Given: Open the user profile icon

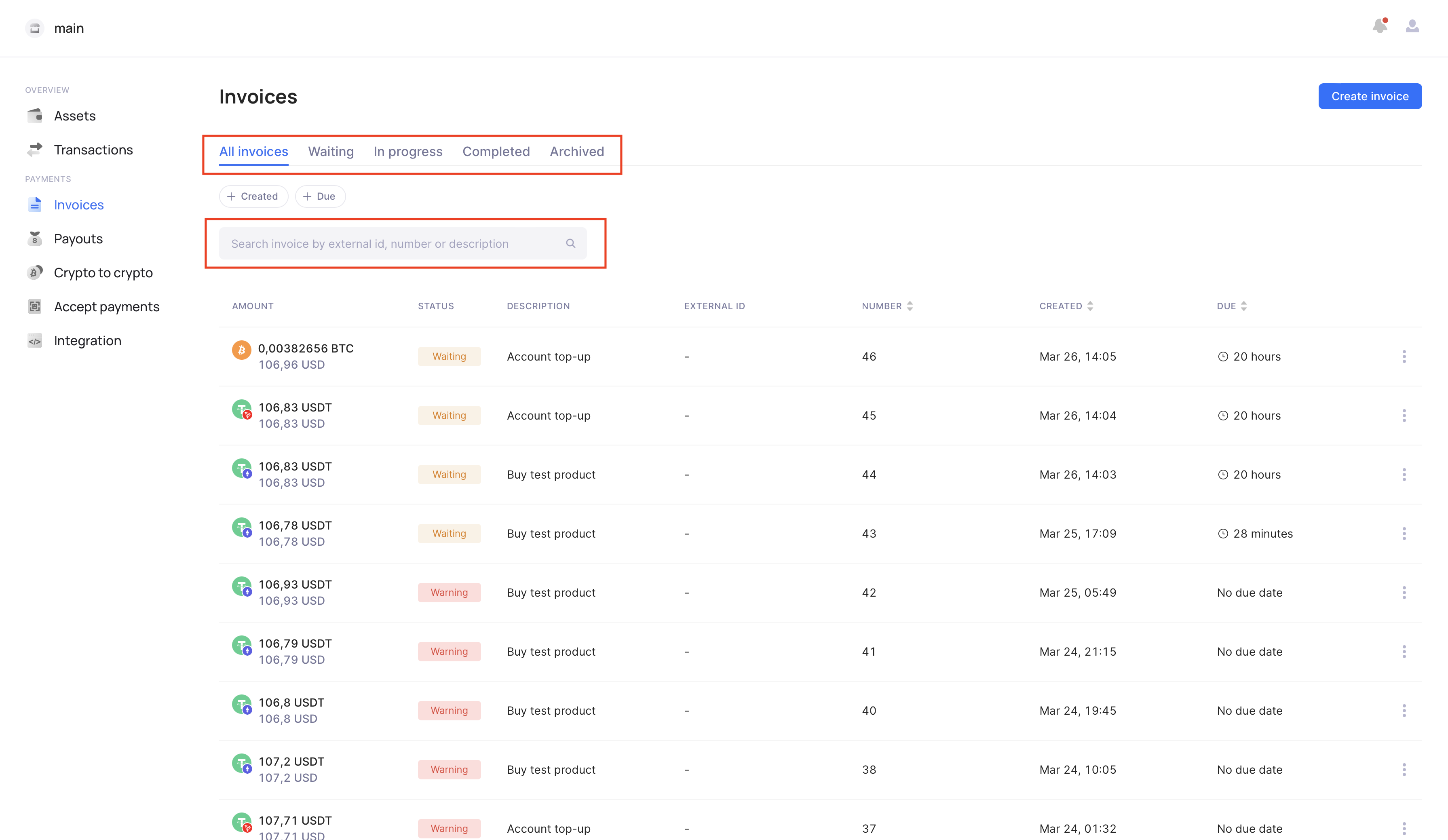Looking at the screenshot, I should 1412,26.
